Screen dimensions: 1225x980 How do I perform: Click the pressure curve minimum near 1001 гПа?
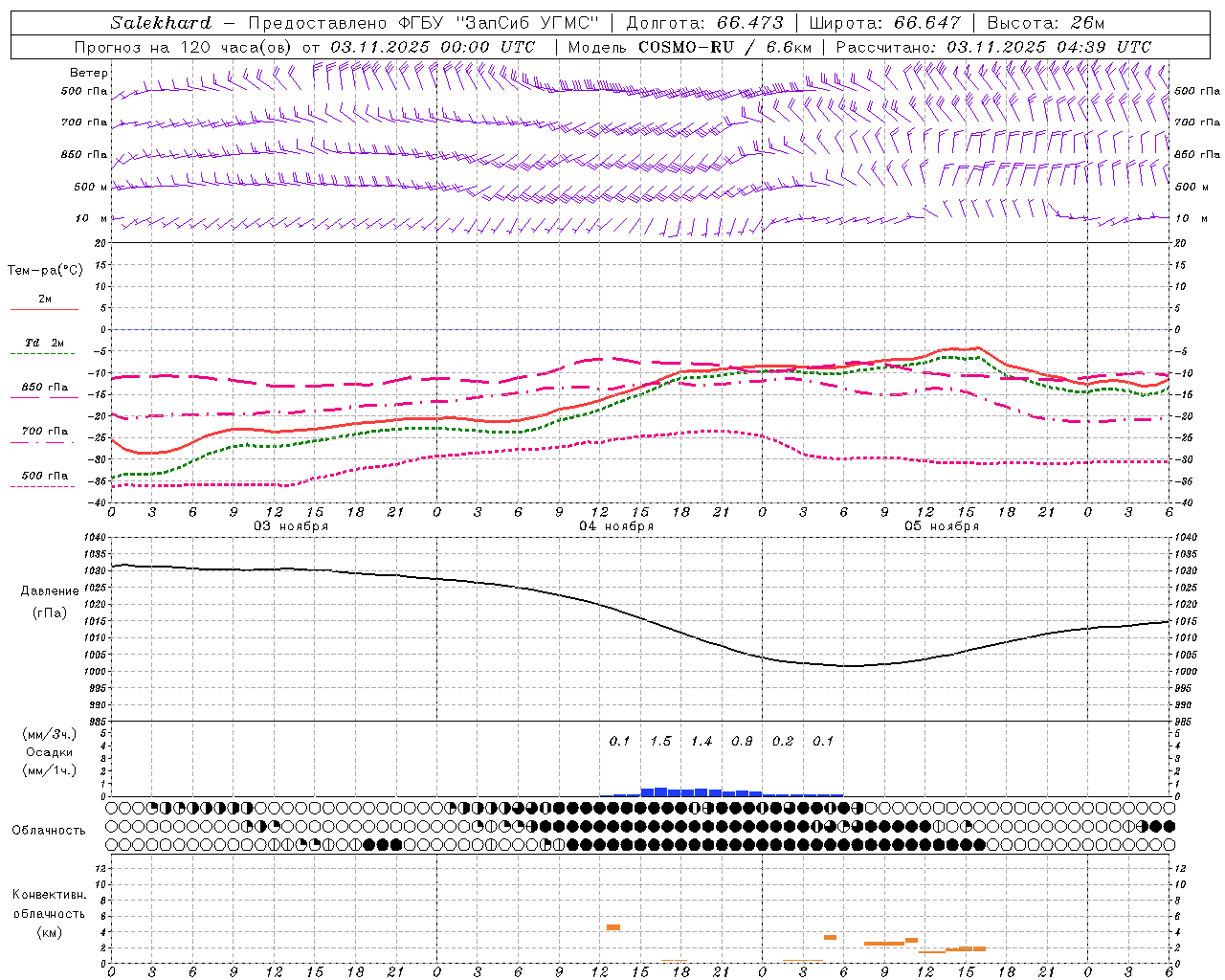pyautogui.click(x=848, y=666)
